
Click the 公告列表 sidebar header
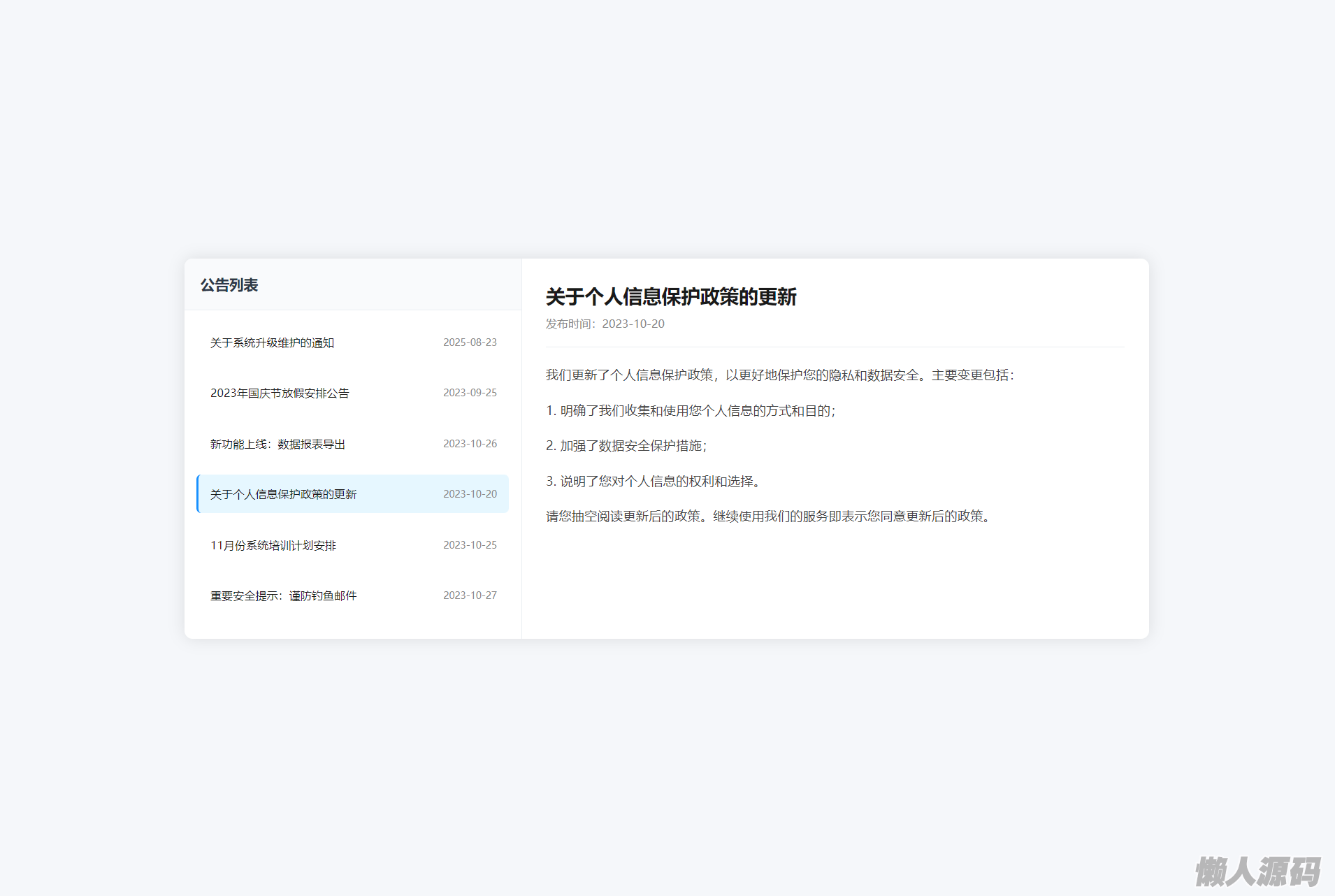[229, 285]
